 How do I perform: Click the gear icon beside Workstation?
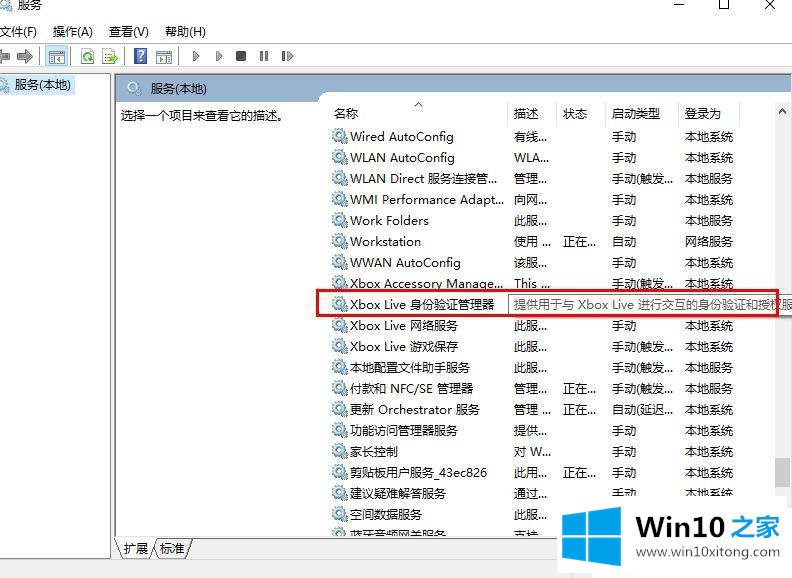pos(339,242)
